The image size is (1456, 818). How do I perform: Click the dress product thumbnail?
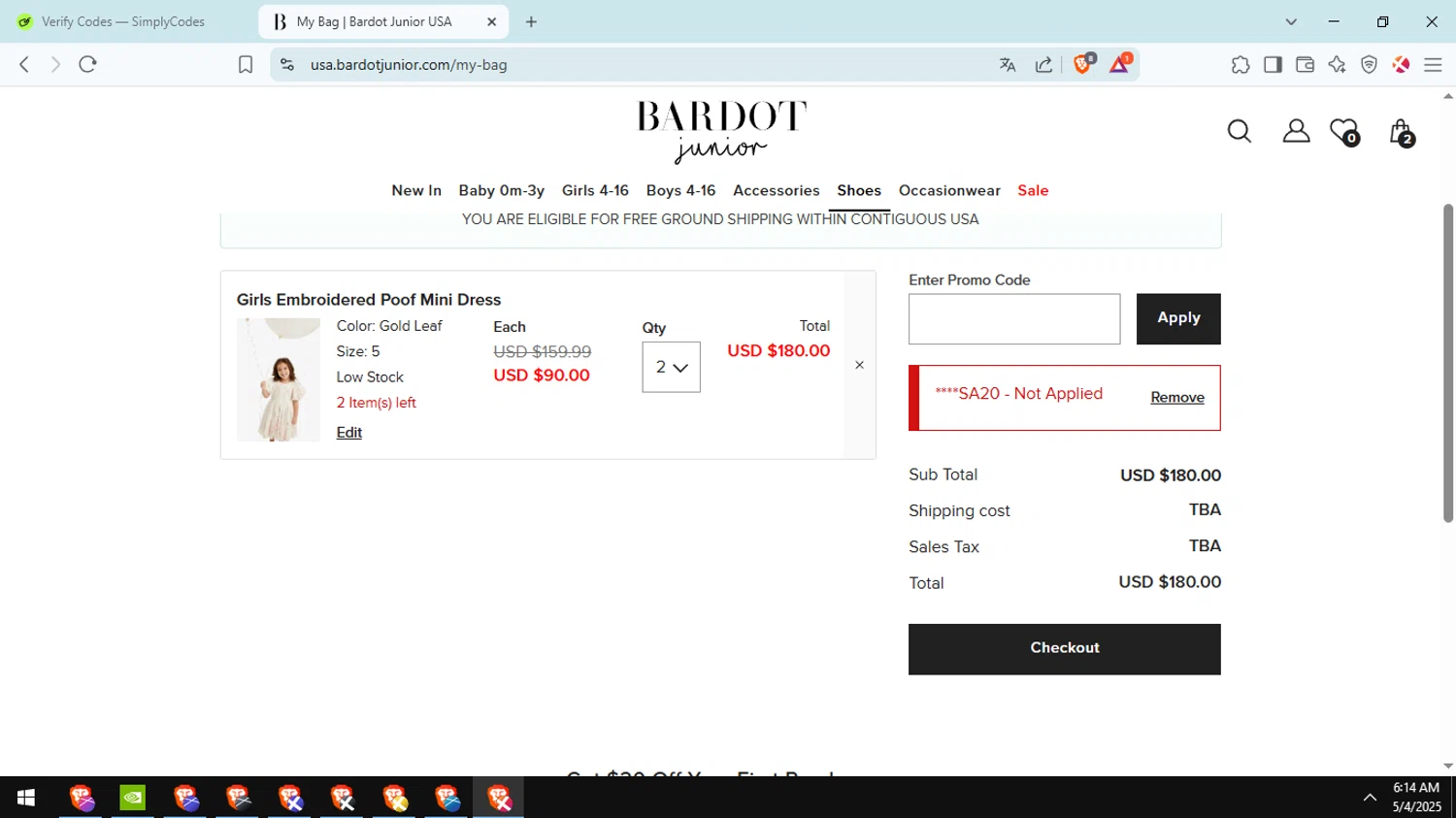coord(279,379)
